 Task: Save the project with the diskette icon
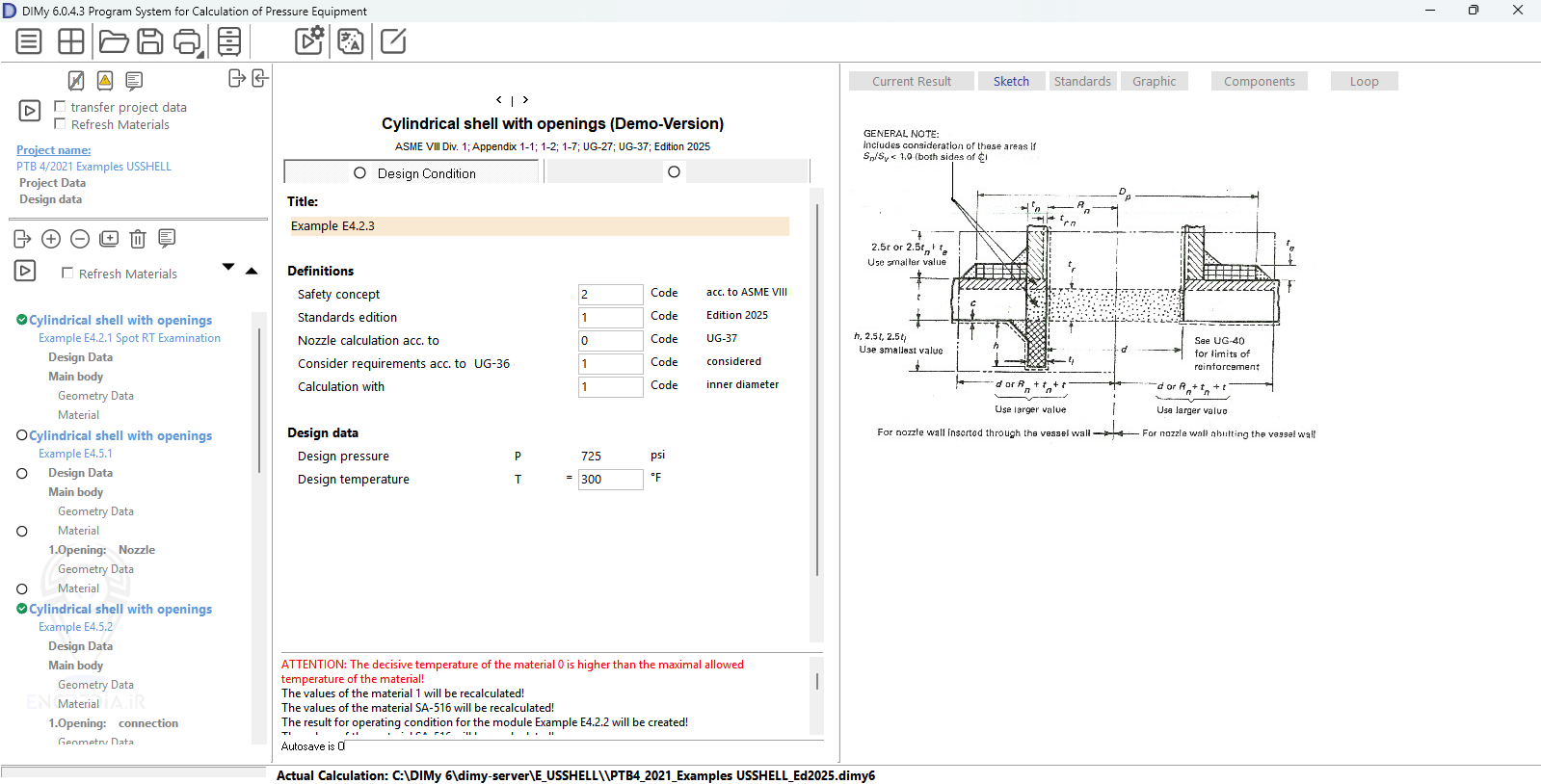tap(150, 41)
